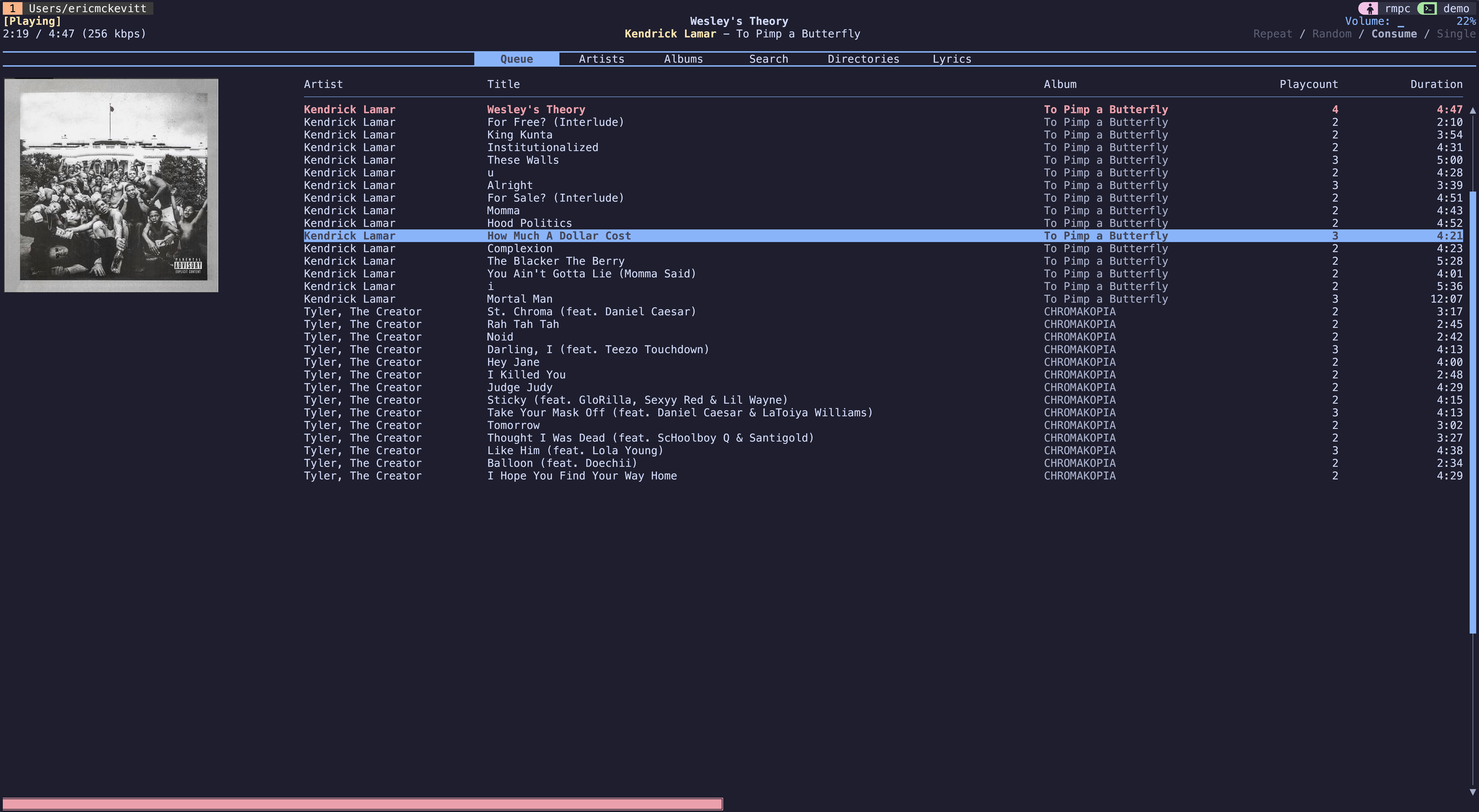The width and height of the screenshot is (1479, 812).
Task: Open the Albums tab
Action: pos(683,59)
